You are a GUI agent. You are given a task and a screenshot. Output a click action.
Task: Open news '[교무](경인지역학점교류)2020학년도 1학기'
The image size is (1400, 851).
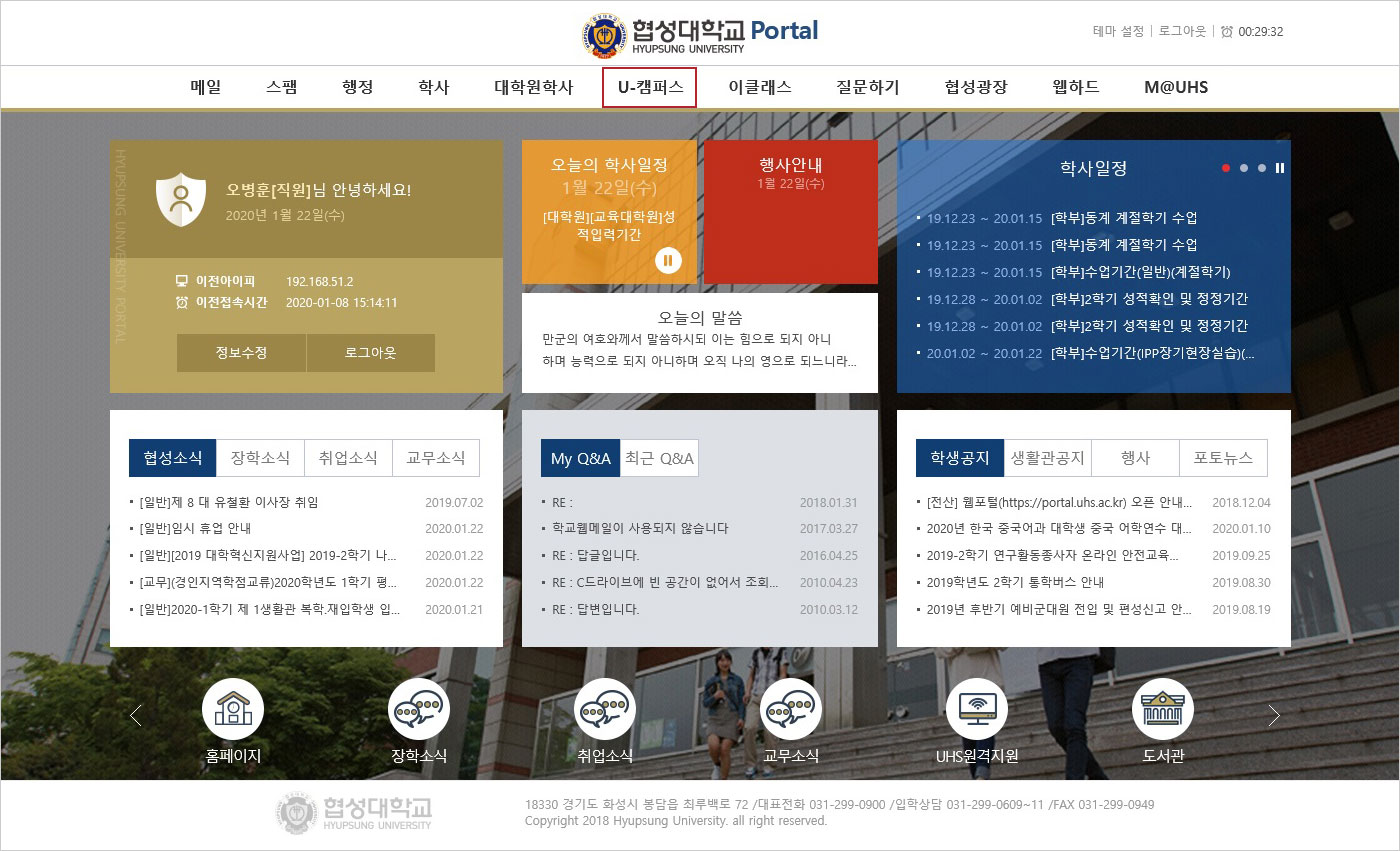pos(270,583)
